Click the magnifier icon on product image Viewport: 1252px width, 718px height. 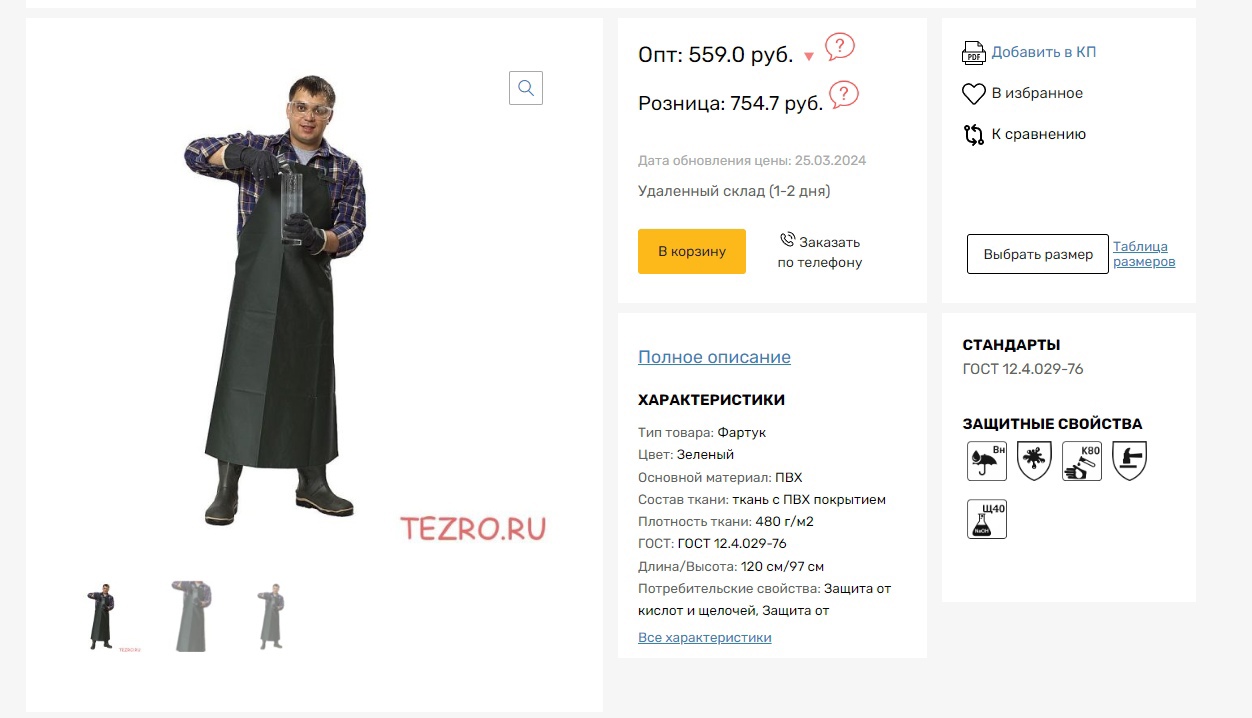tap(526, 88)
